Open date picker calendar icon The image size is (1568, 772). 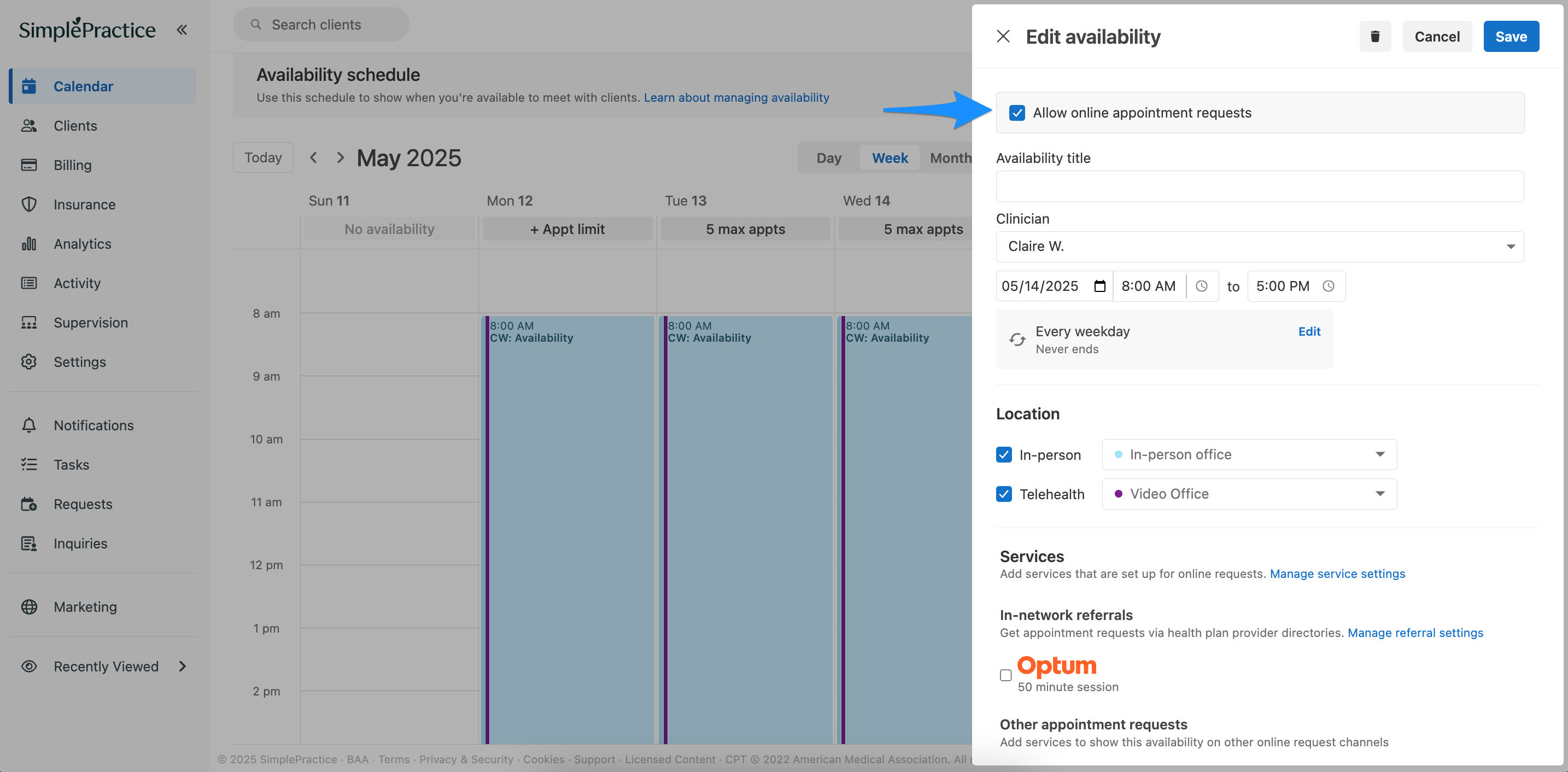(x=1099, y=286)
